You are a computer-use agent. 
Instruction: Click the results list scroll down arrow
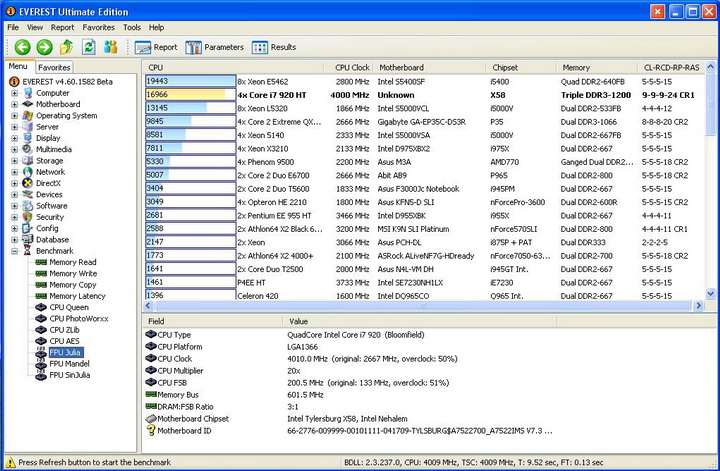tap(710, 294)
